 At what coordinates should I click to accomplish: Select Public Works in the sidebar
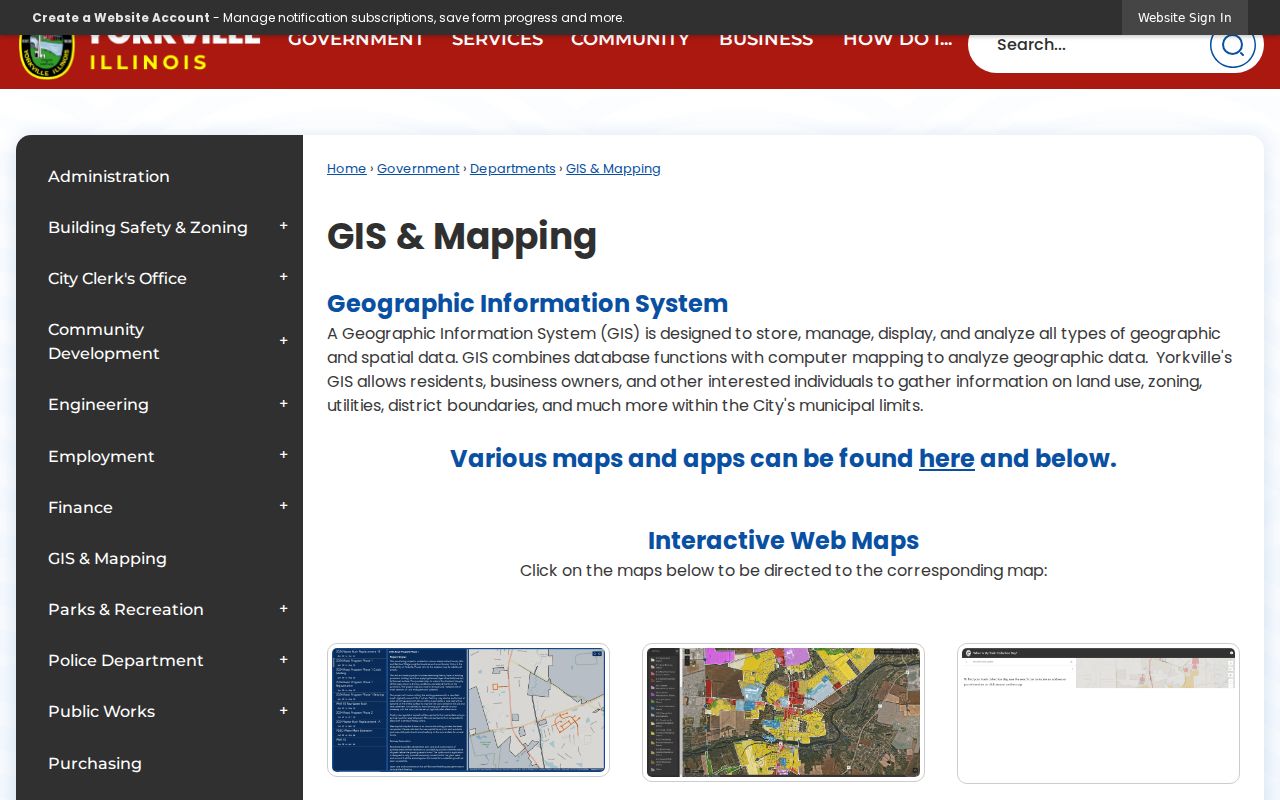tap(101, 711)
